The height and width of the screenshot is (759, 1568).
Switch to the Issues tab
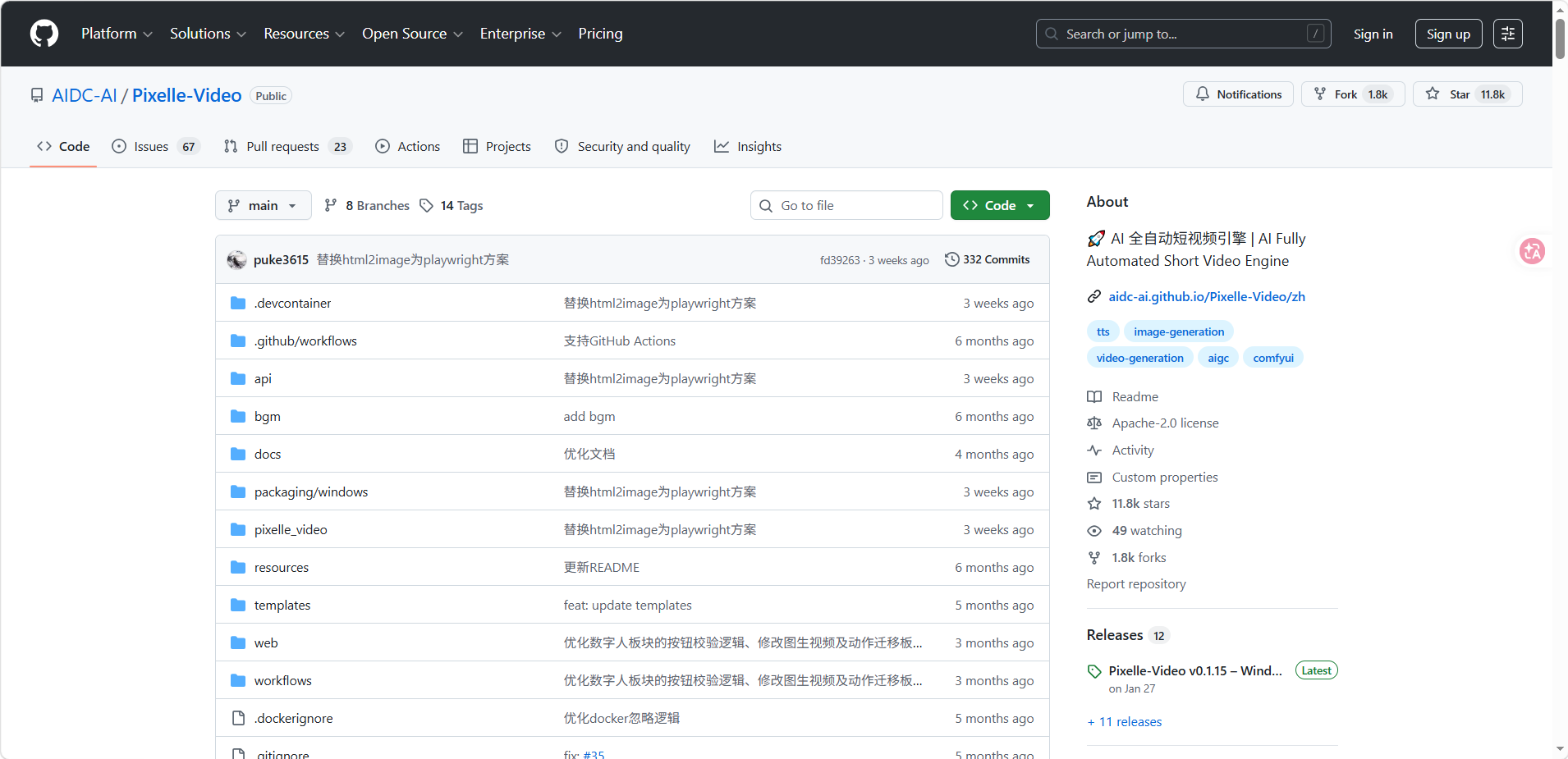[x=156, y=146]
